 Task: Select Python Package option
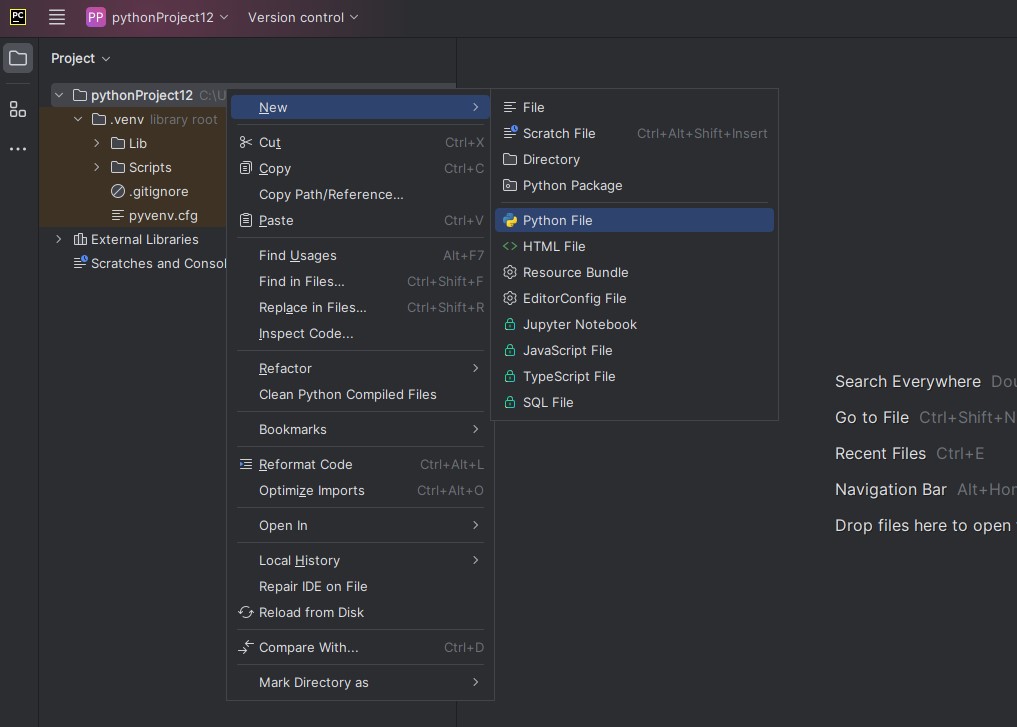click(634, 185)
